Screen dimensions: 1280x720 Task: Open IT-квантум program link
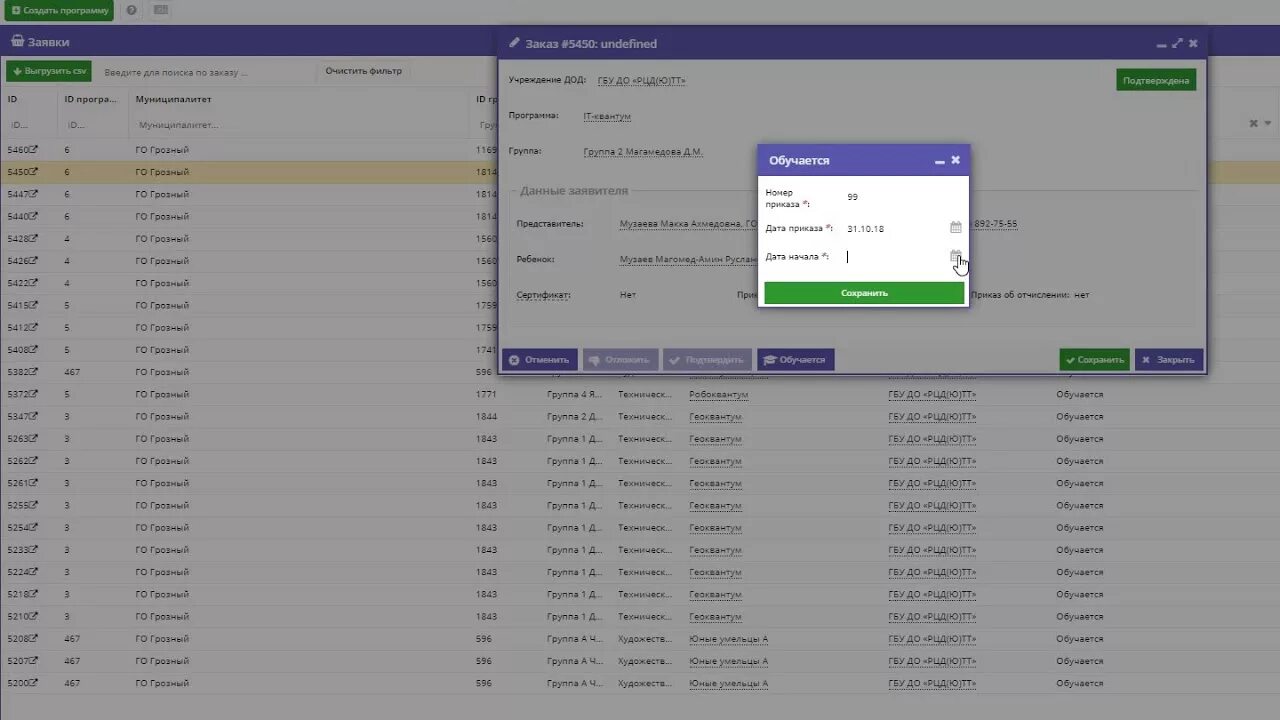607,116
